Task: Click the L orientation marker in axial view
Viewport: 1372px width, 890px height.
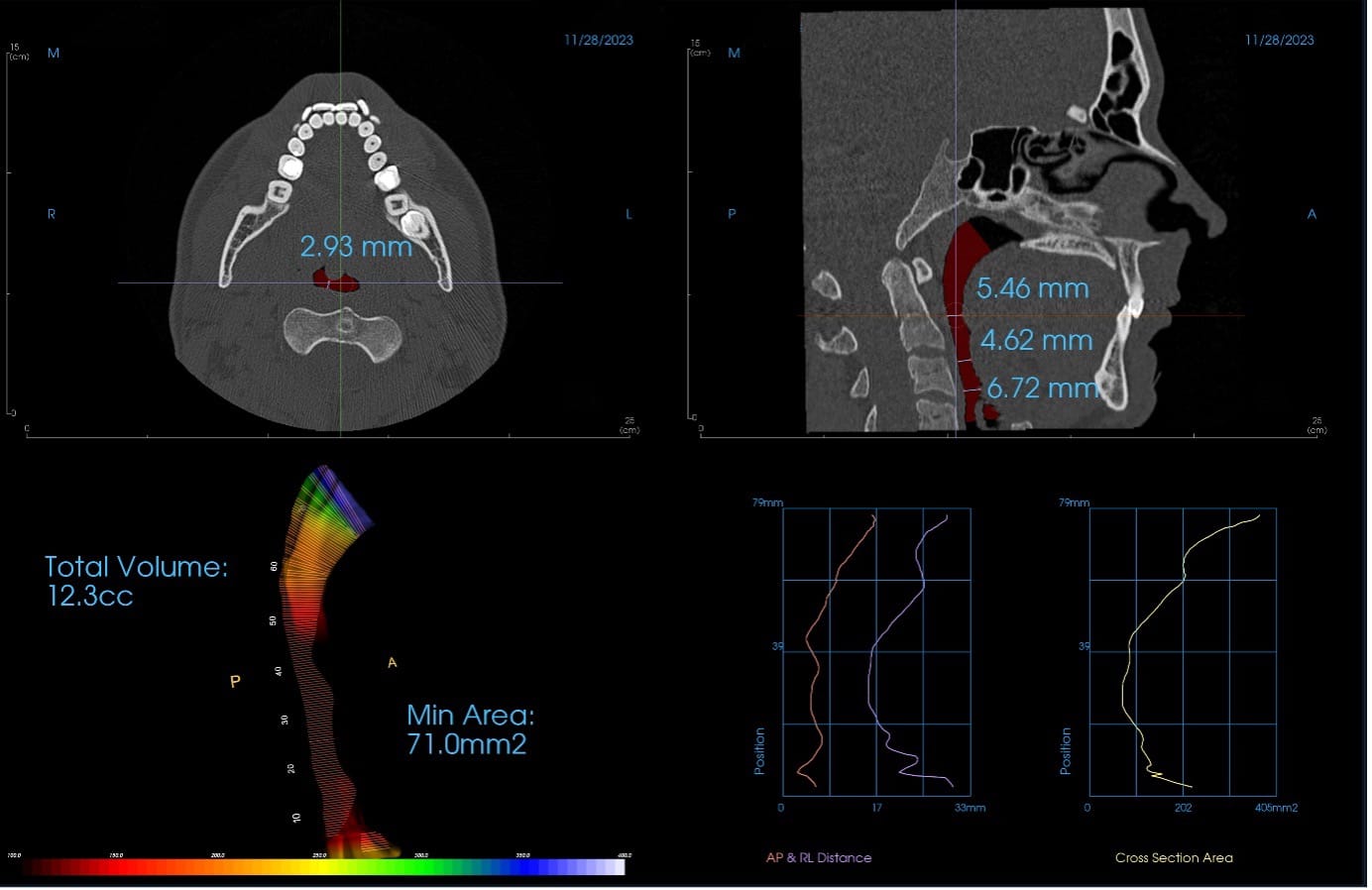Action: point(629,214)
